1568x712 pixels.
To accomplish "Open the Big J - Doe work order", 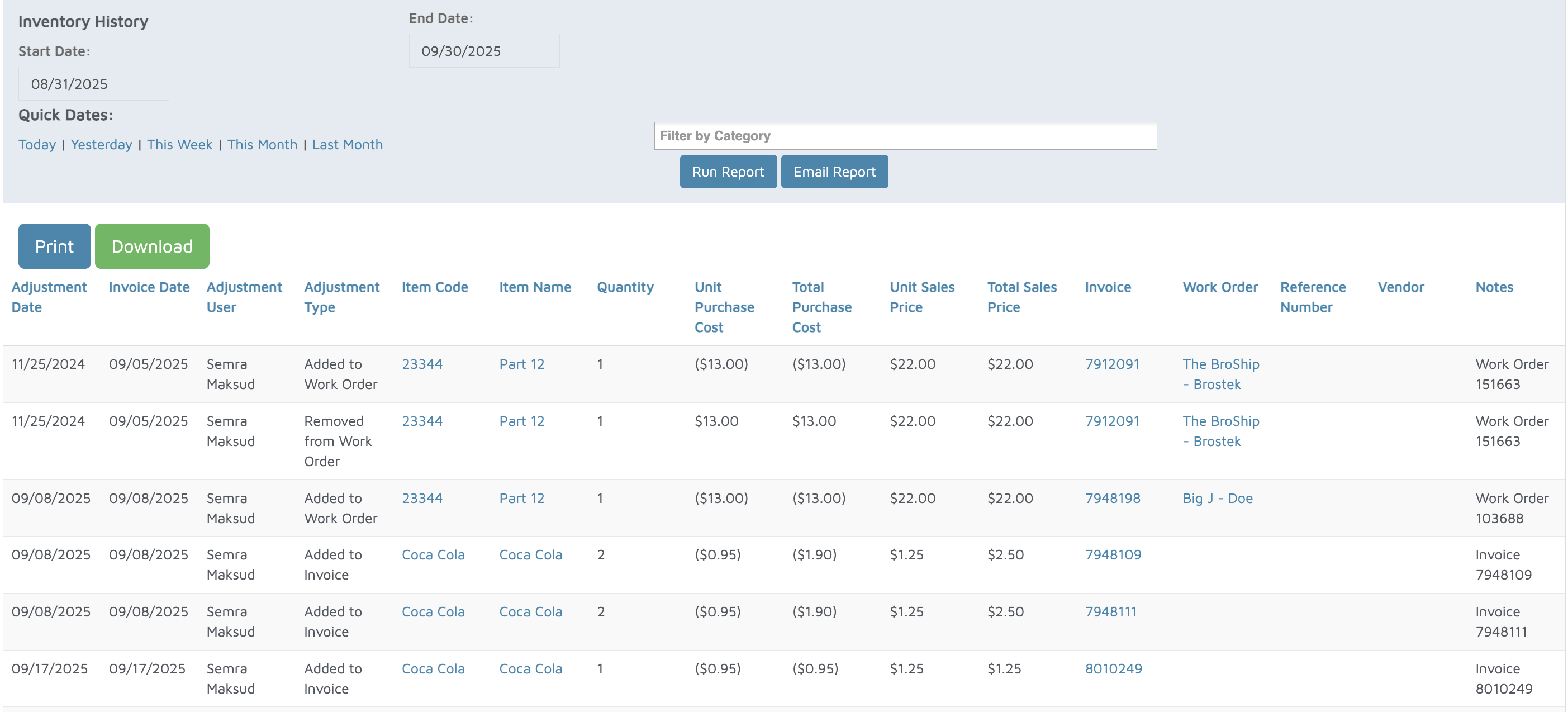I will (x=1217, y=498).
